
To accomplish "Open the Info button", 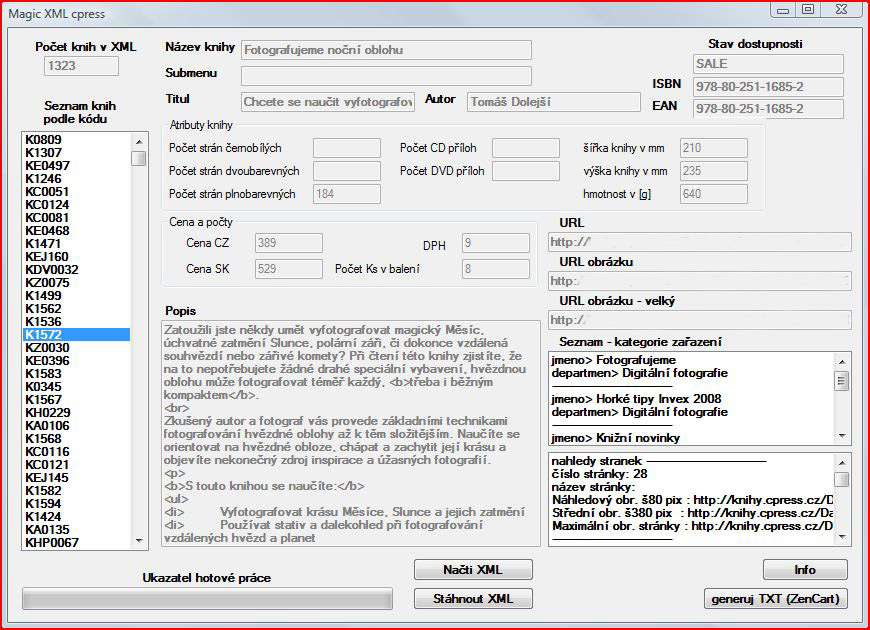I will (805, 569).
